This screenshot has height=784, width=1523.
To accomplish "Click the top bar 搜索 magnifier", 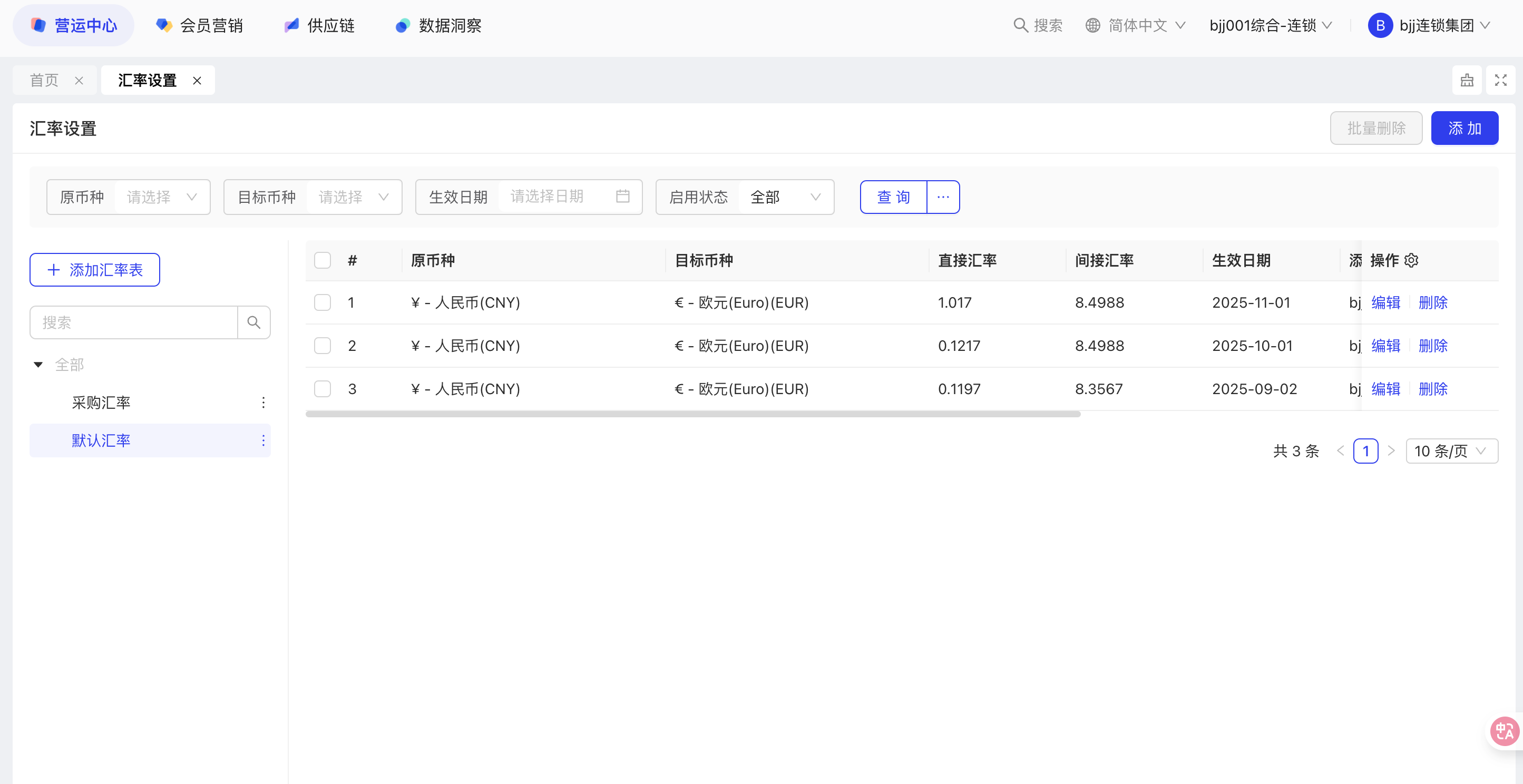I will coord(1020,25).
